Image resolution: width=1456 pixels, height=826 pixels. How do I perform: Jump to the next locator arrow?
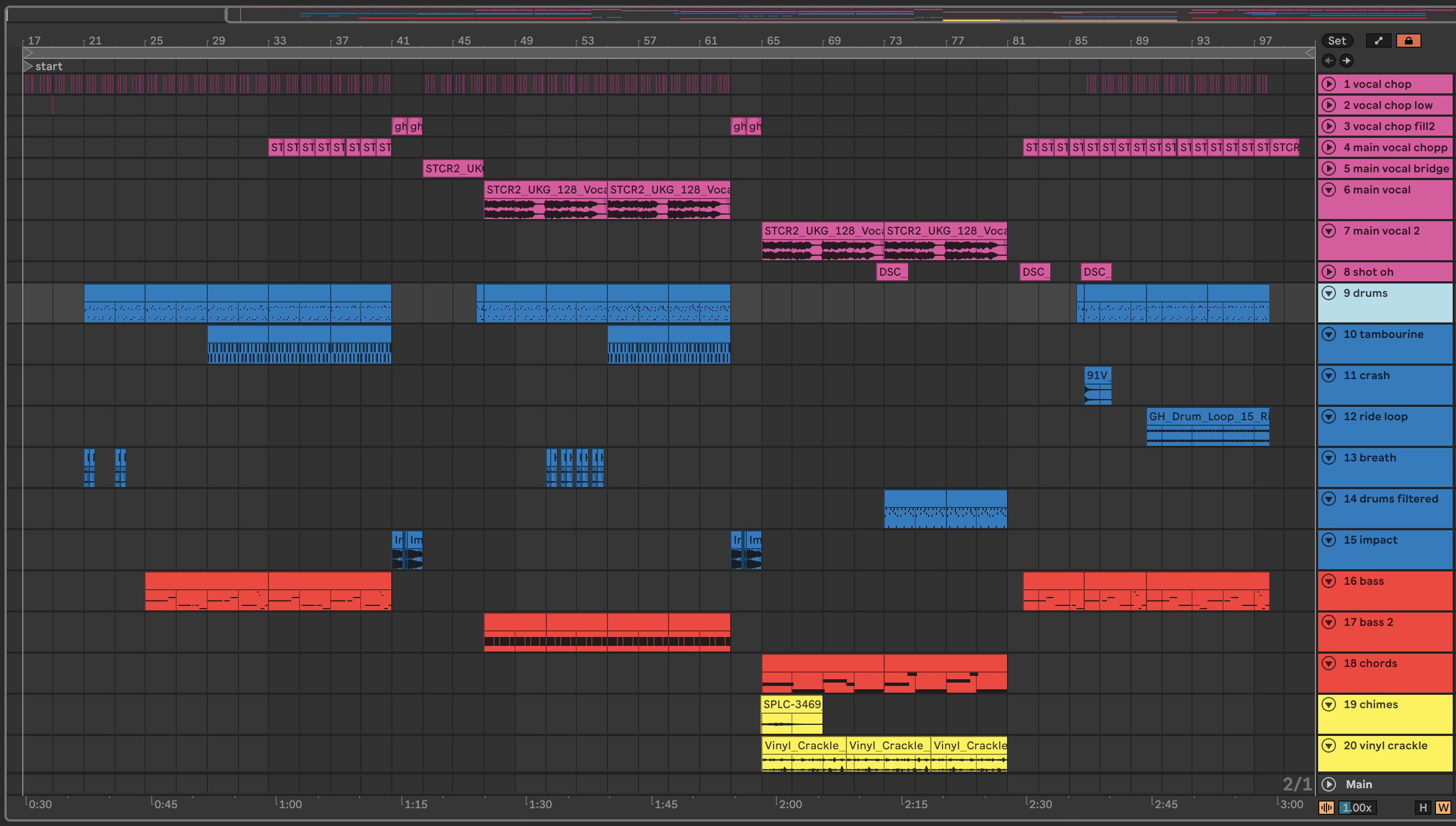[x=1347, y=61]
